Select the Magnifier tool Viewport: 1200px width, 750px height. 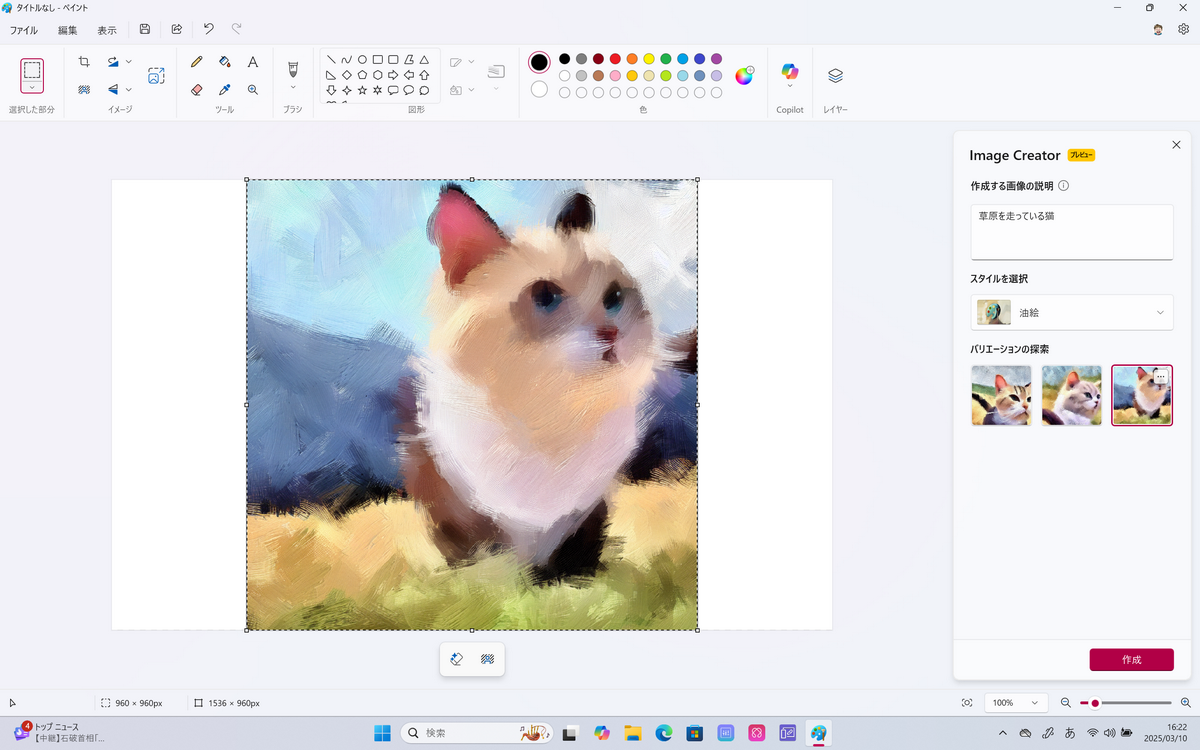tap(253, 89)
